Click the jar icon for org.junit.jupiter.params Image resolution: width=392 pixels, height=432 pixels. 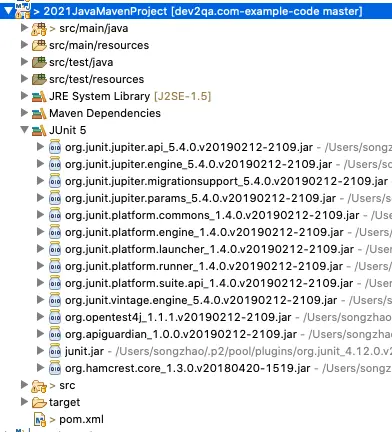tap(55, 198)
